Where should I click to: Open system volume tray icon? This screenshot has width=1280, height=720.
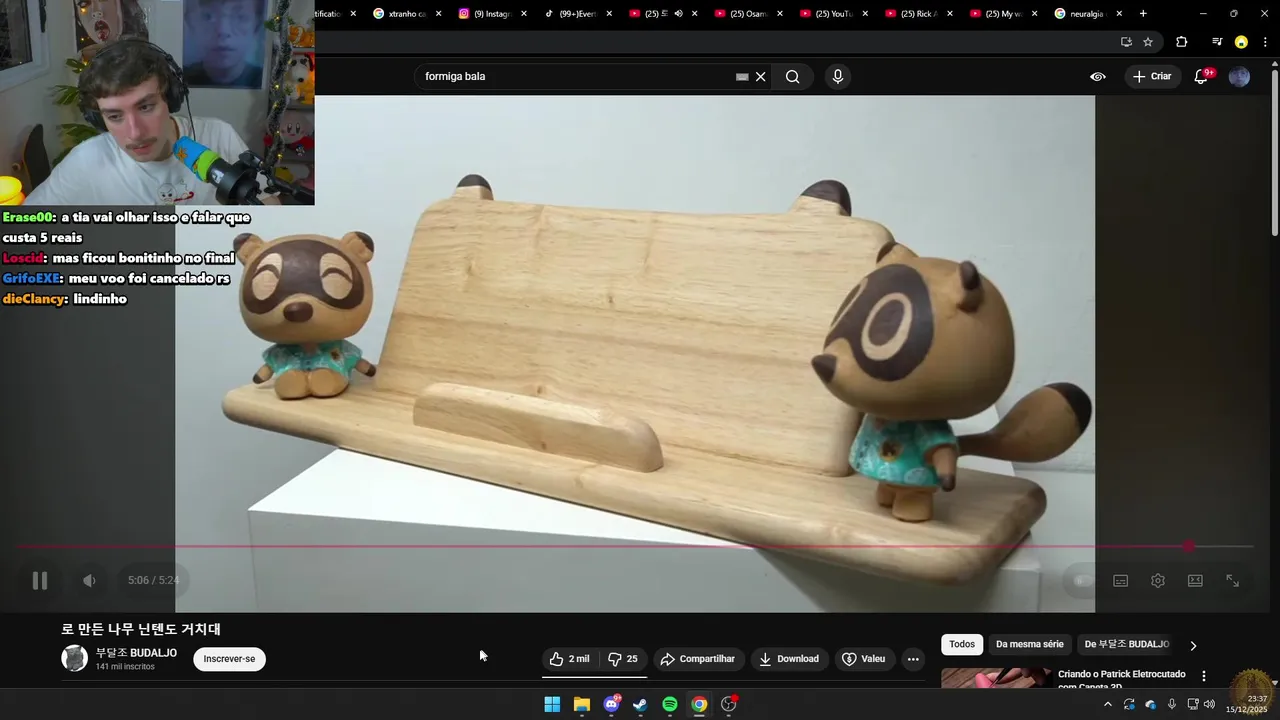pos(1209,705)
